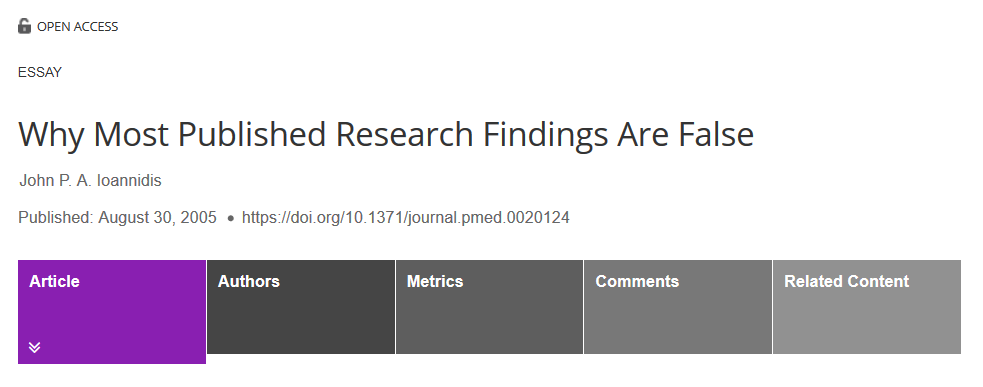
Task: Click the word "Findings" in the title
Action: click(x=545, y=135)
